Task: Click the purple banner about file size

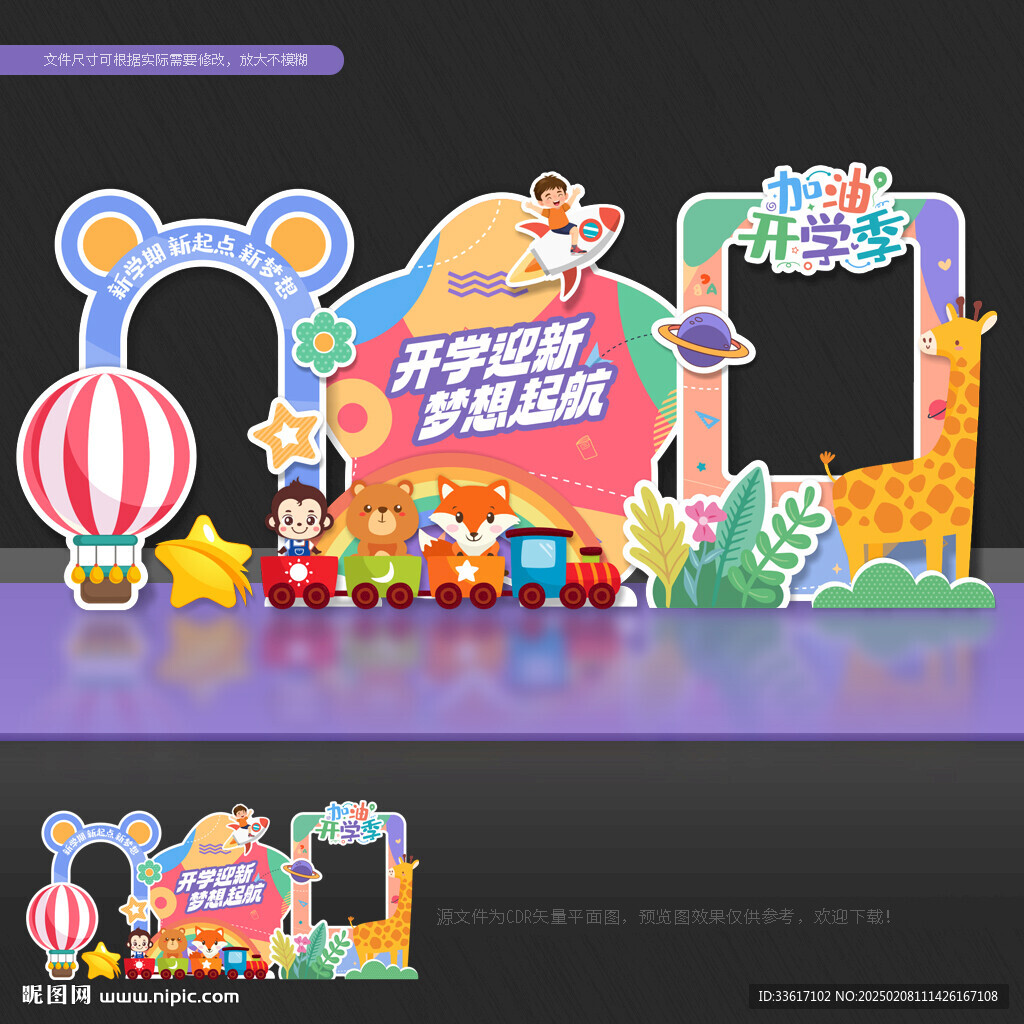Action: pos(172,60)
